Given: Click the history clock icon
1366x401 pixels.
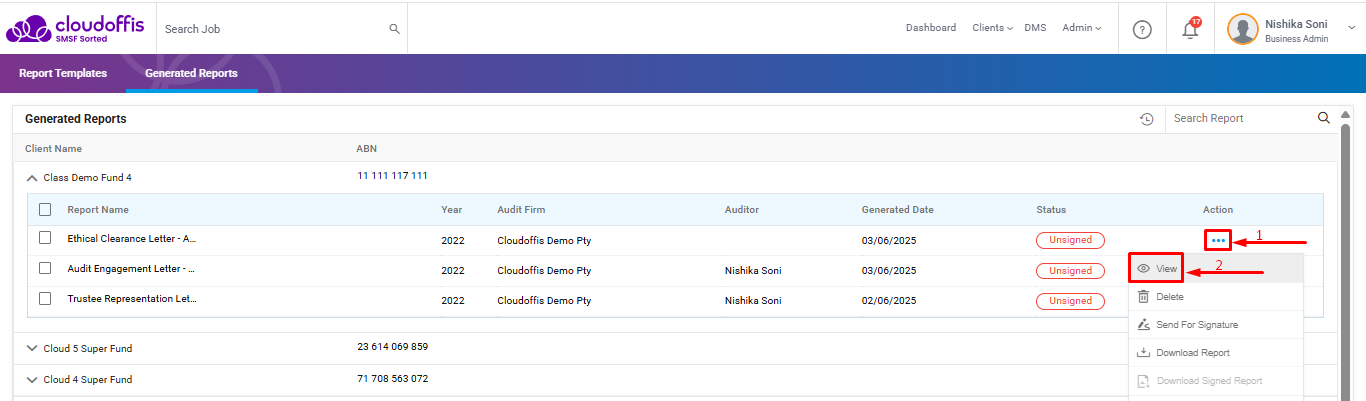Looking at the screenshot, I should pos(1147,119).
